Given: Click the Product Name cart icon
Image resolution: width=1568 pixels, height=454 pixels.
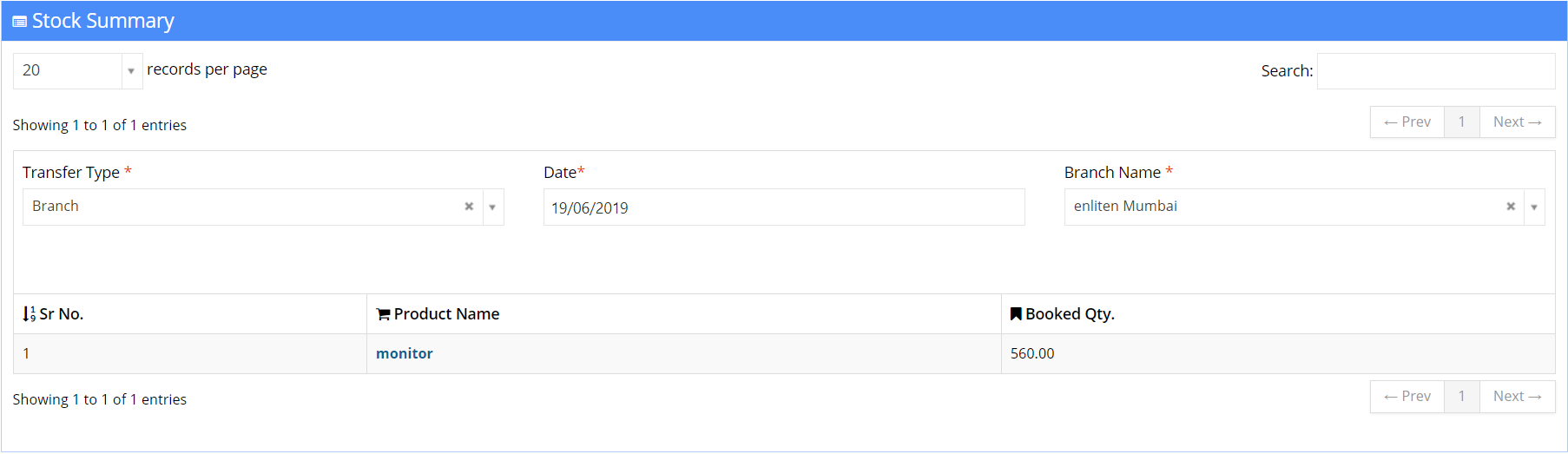Looking at the screenshot, I should (383, 314).
